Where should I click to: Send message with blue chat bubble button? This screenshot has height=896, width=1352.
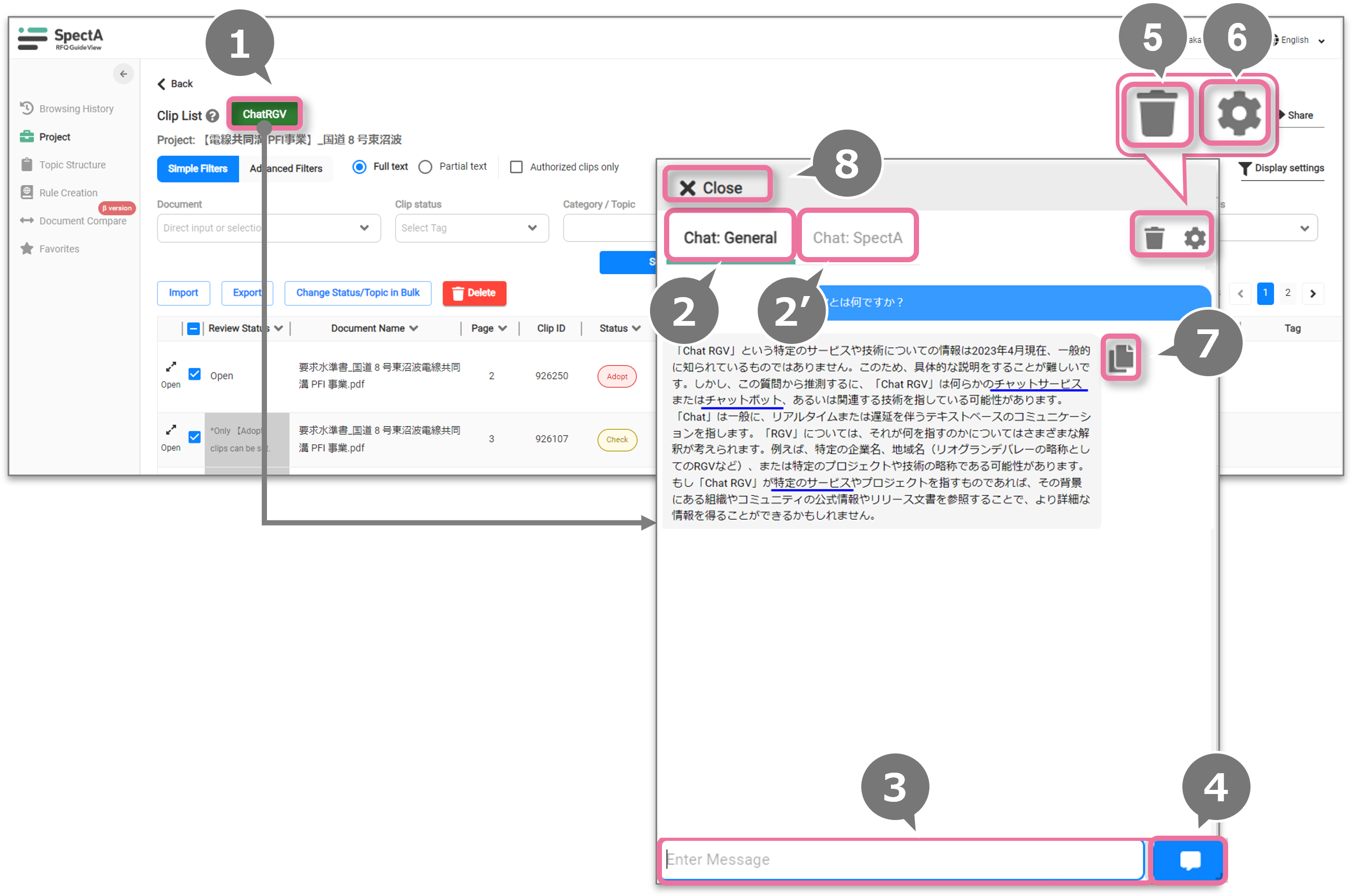[1189, 860]
